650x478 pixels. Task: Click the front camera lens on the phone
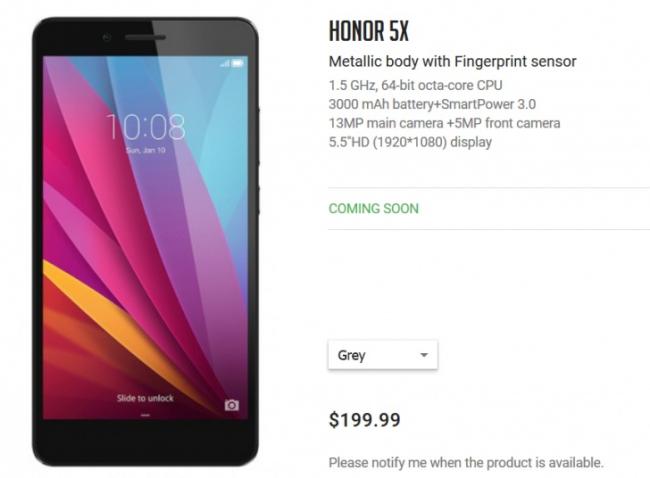107,38
